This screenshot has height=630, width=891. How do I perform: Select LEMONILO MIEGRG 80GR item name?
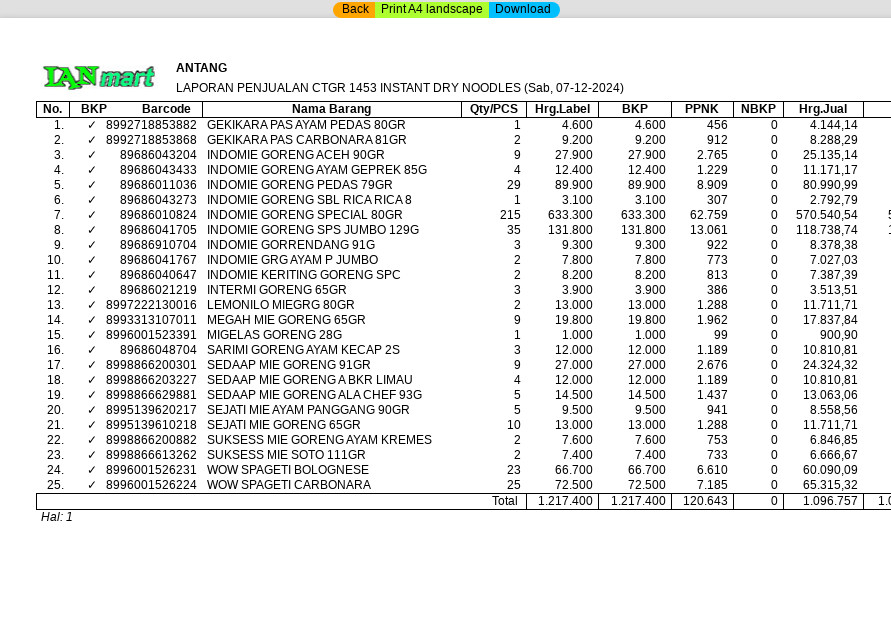tap(280, 305)
